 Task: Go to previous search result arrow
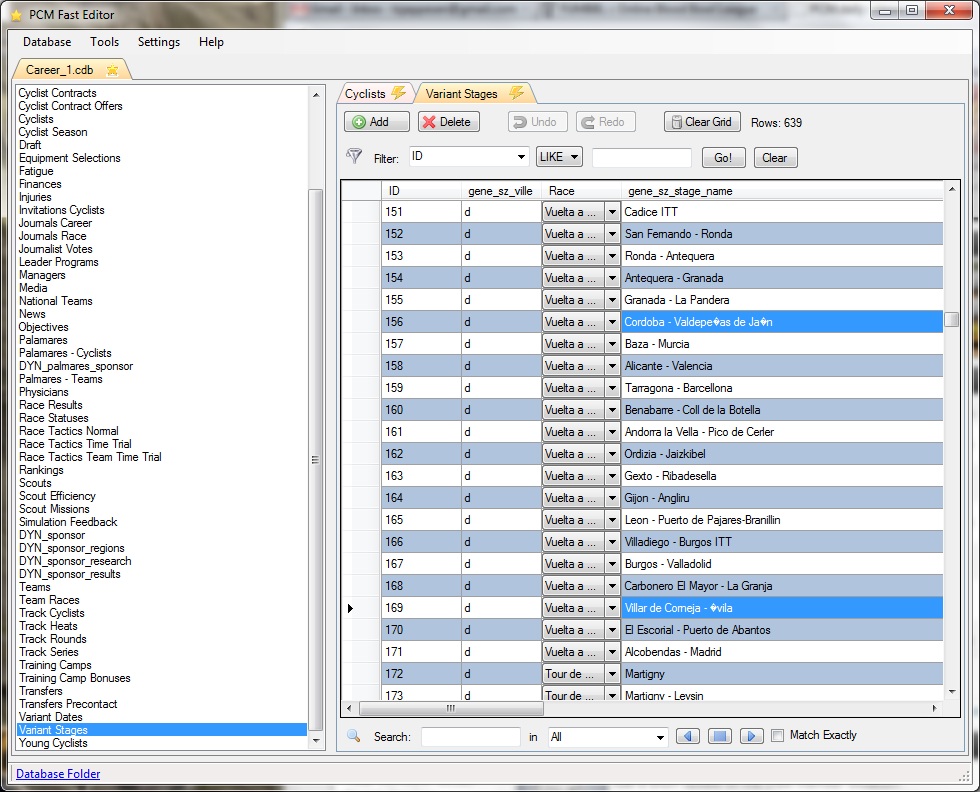(x=687, y=737)
